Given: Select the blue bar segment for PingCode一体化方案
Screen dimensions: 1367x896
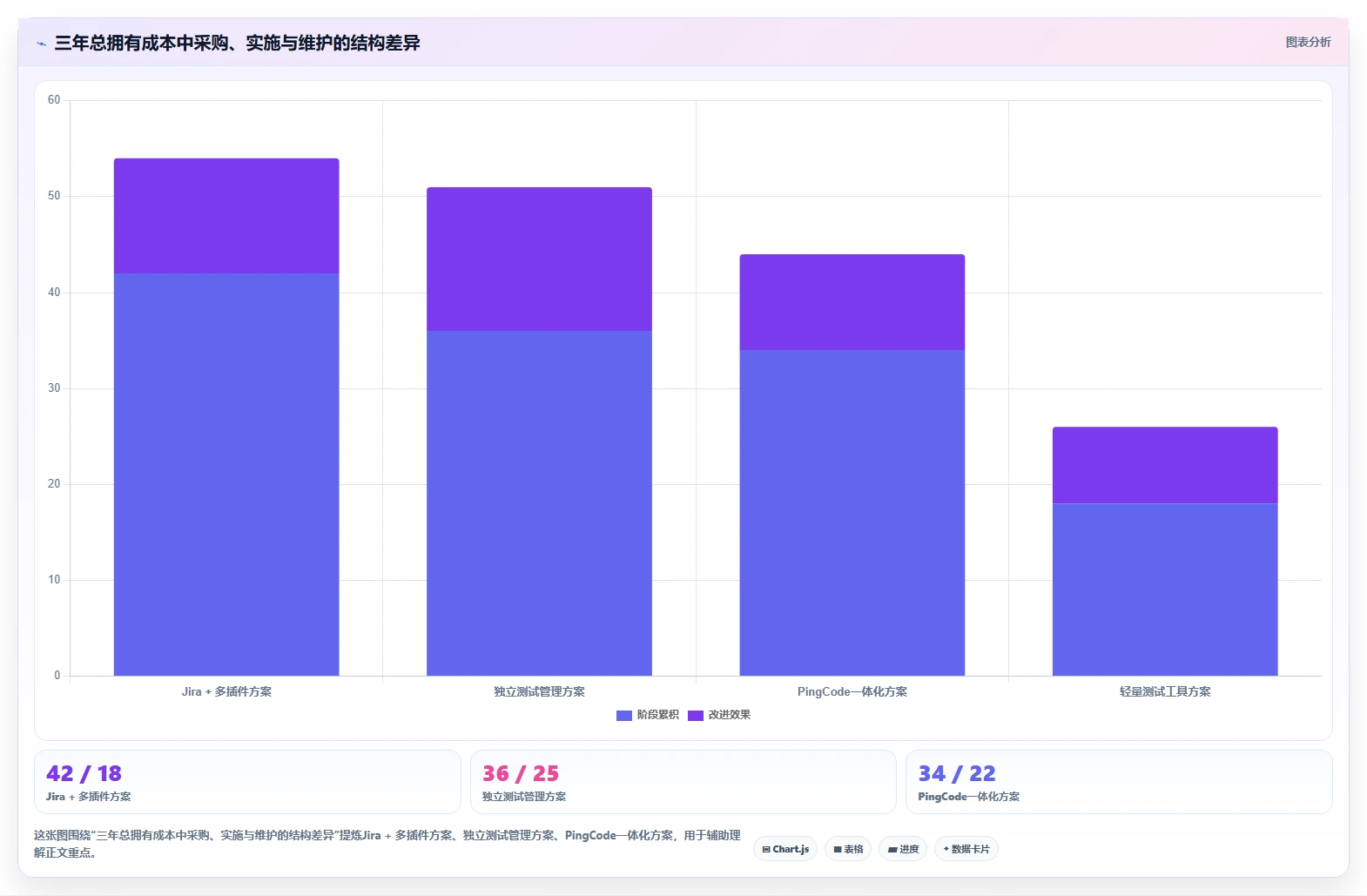Looking at the screenshot, I should 852,513.
